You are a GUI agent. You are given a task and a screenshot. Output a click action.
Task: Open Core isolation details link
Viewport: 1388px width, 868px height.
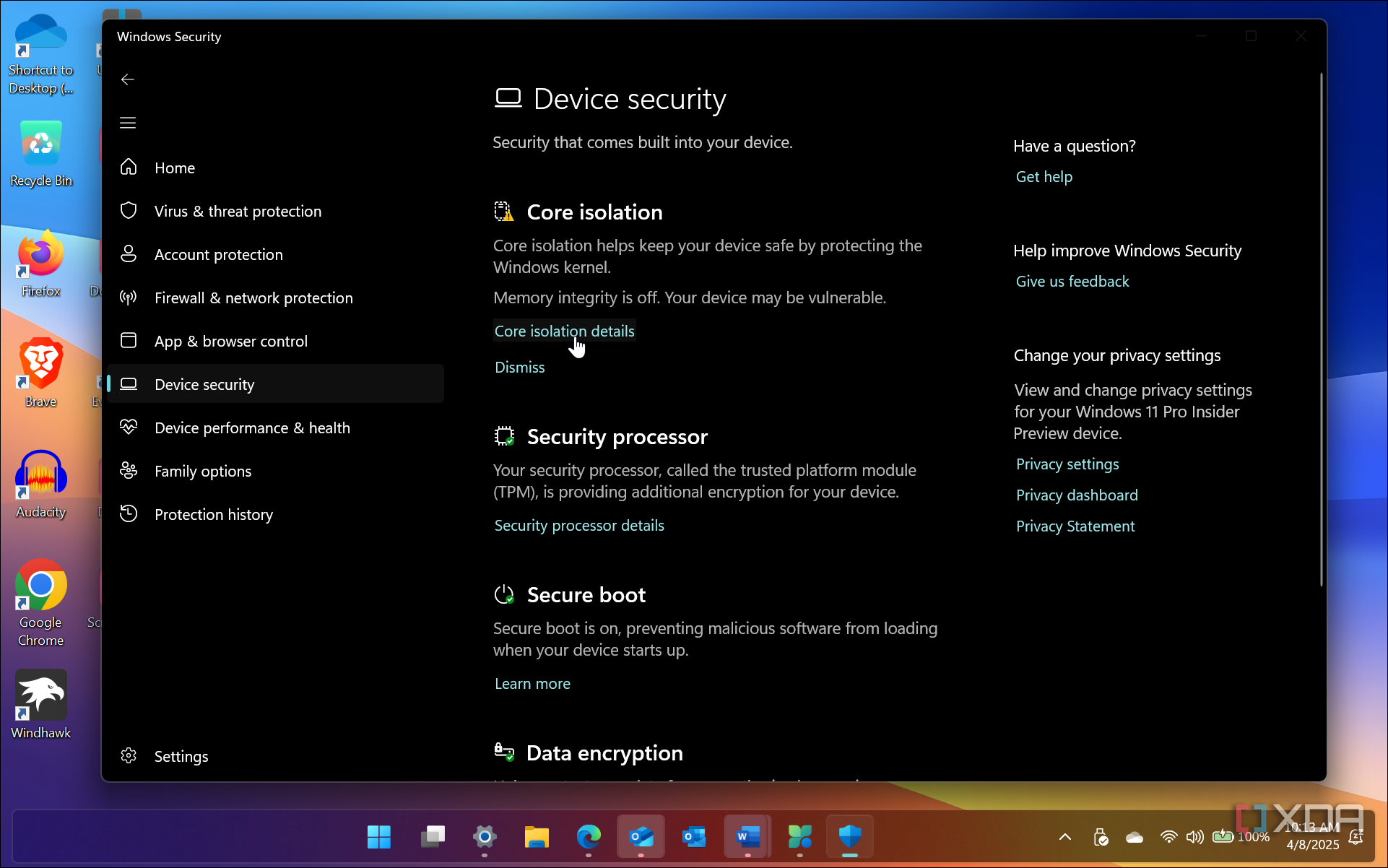click(564, 331)
